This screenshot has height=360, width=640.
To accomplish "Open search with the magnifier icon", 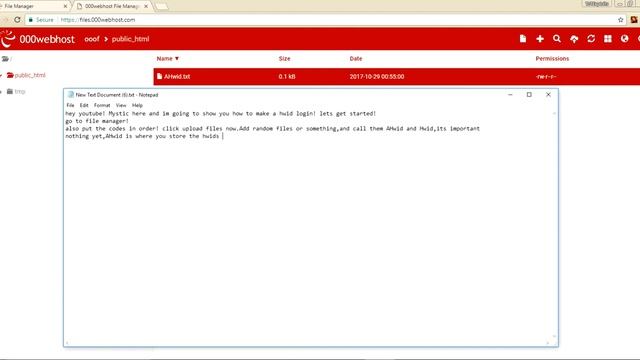I will pyautogui.click(x=557, y=39).
